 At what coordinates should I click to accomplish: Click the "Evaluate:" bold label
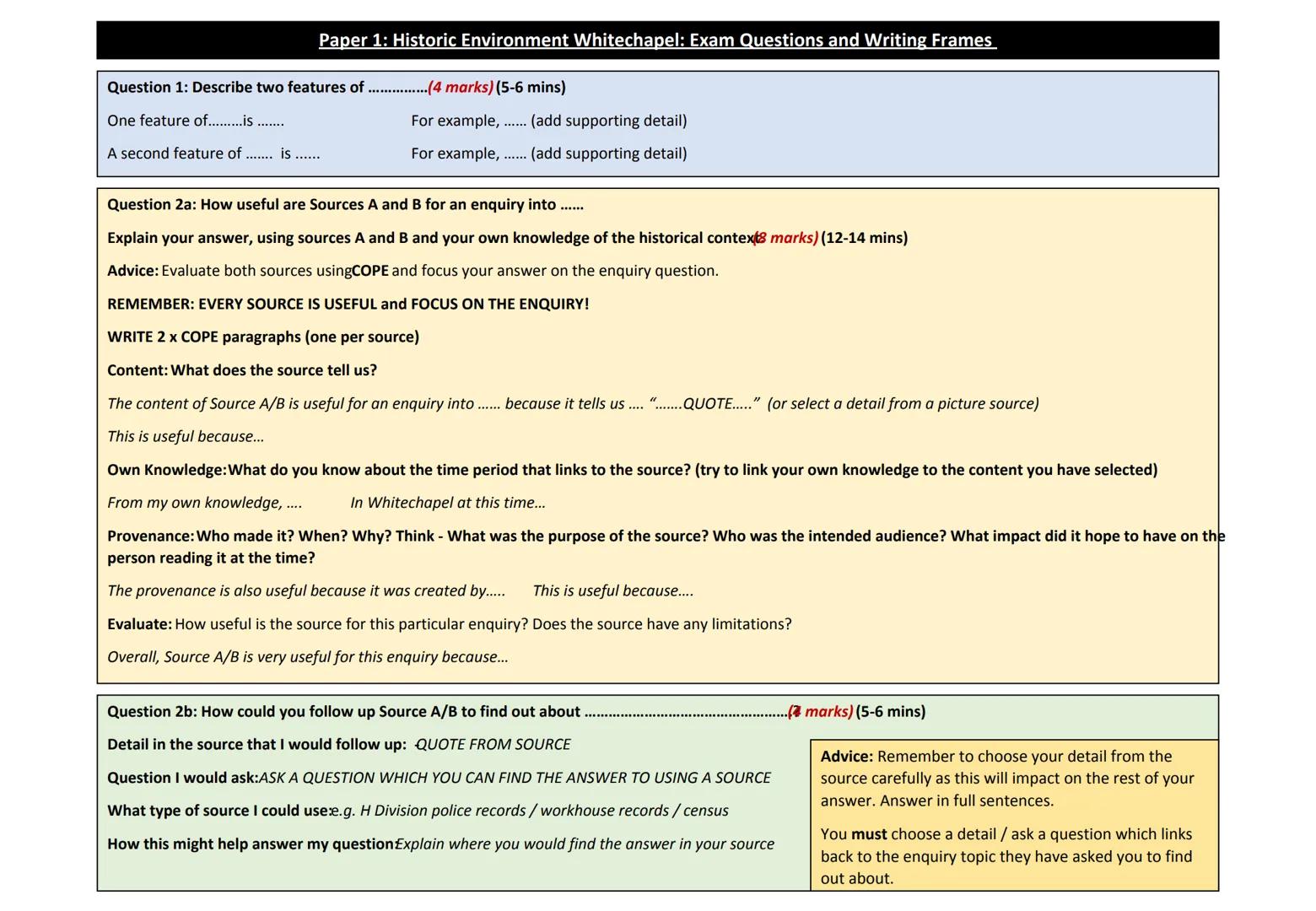tap(139, 624)
